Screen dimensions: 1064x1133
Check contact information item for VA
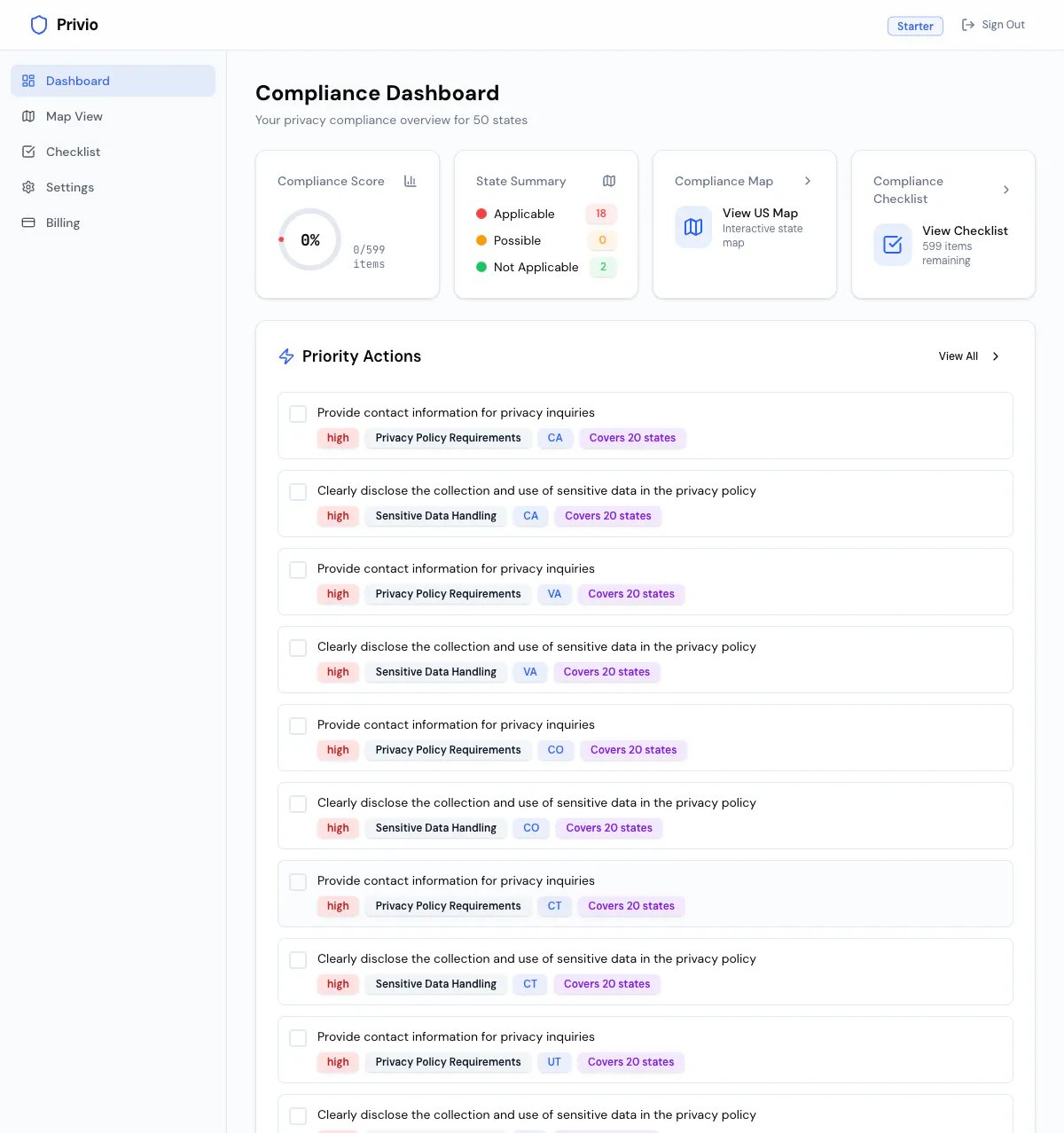[x=298, y=570]
